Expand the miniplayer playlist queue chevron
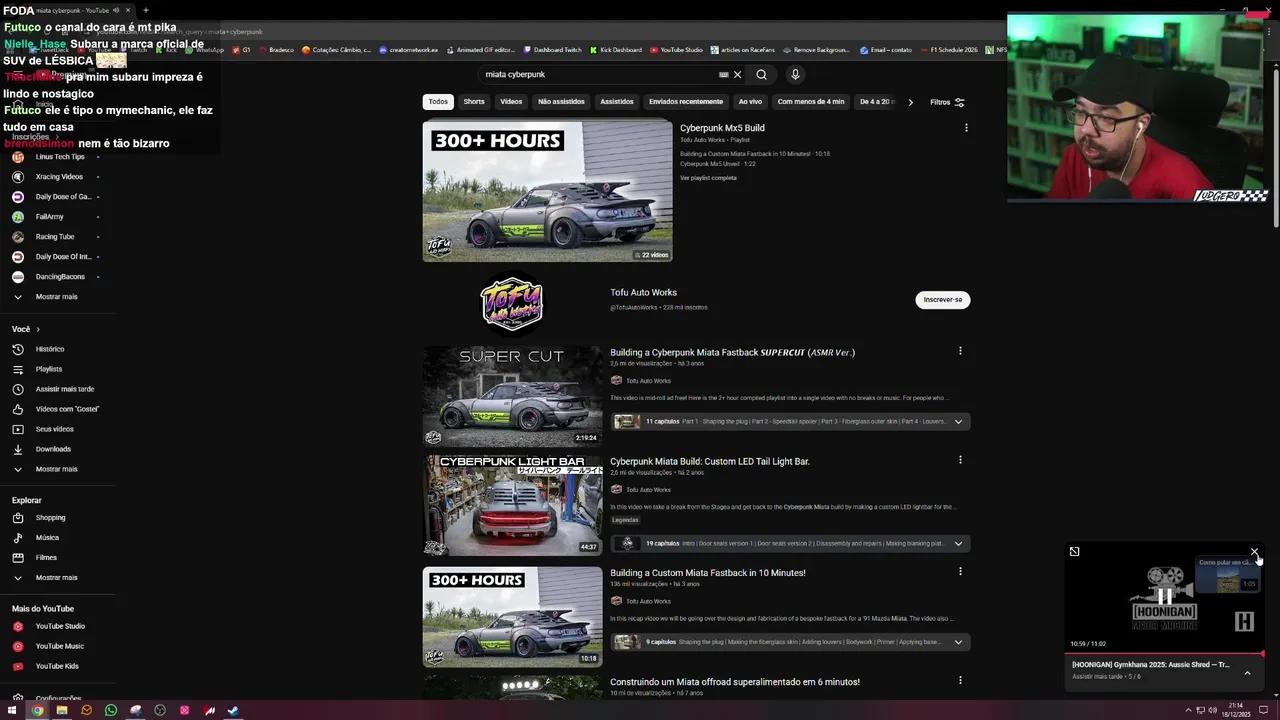 [x=1247, y=673]
